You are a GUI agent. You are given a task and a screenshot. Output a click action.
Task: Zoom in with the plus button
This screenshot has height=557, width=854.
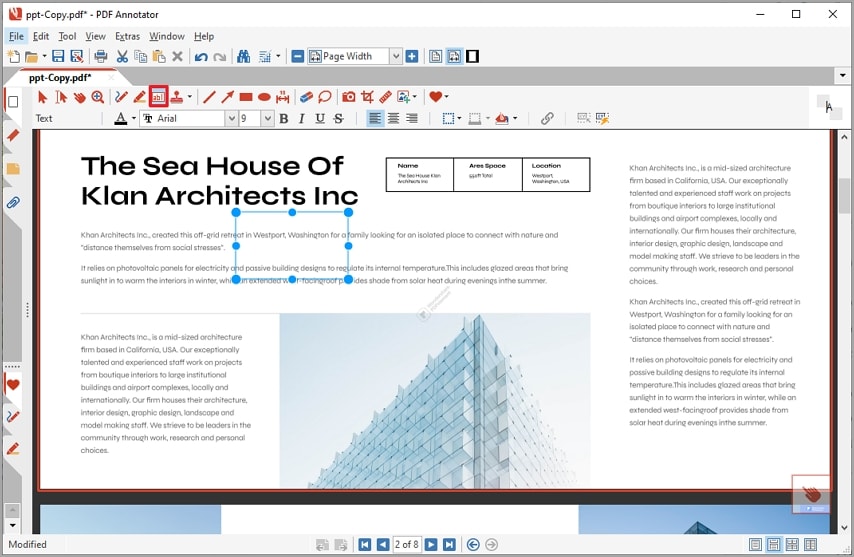412,56
